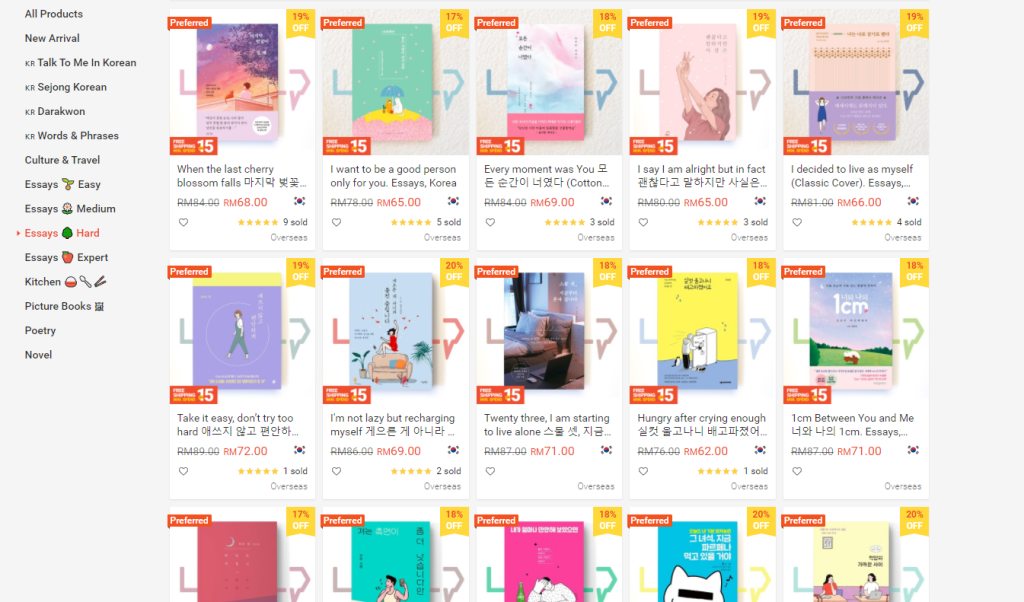Heart the 'I'm not lazy but recharging myself' item
1024x602 pixels.
(336, 471)
